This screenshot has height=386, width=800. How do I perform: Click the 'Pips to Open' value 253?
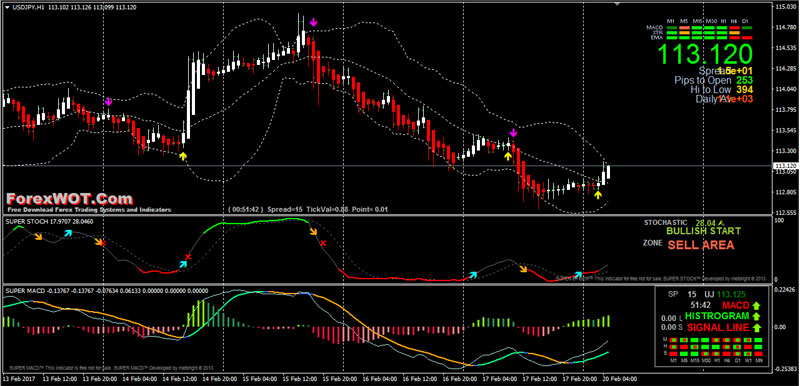745,80
